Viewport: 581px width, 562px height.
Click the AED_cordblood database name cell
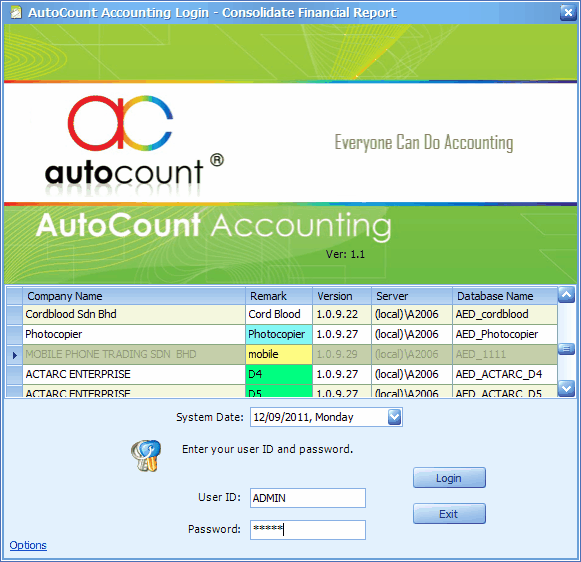(x=505, y=315)
